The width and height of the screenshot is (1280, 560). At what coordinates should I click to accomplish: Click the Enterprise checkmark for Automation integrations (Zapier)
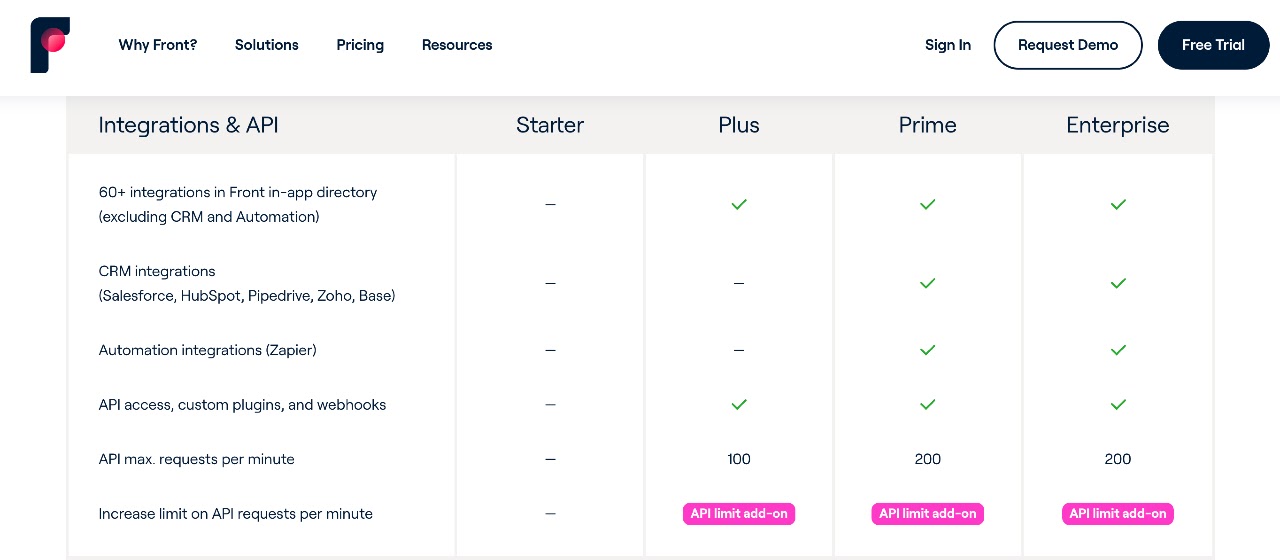click(1118, 350)
